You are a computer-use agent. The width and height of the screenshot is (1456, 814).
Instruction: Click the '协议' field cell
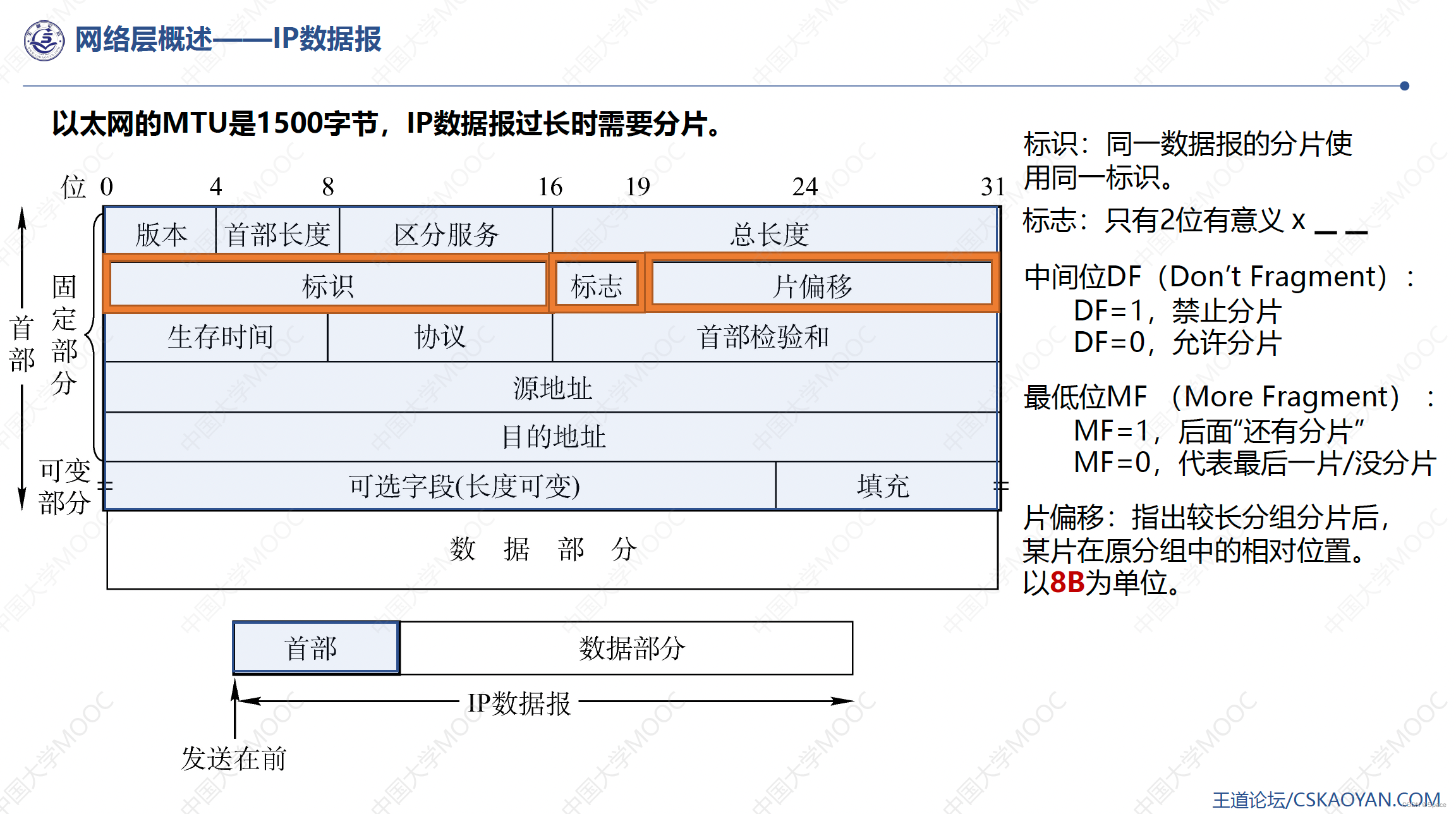tap(440, 337)
